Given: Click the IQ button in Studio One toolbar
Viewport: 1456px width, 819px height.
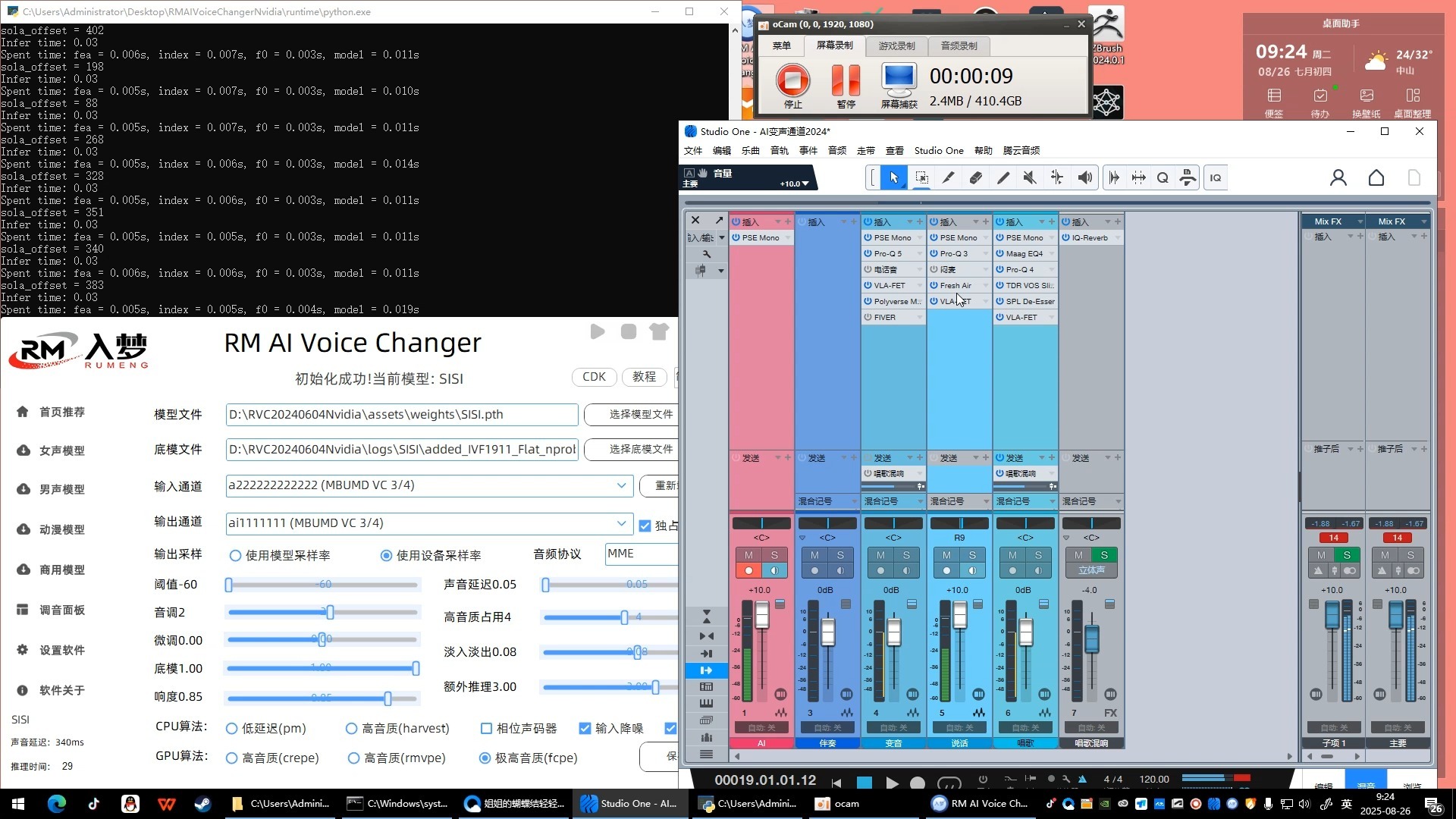Looking at the screenshot, I should 1216,177.
